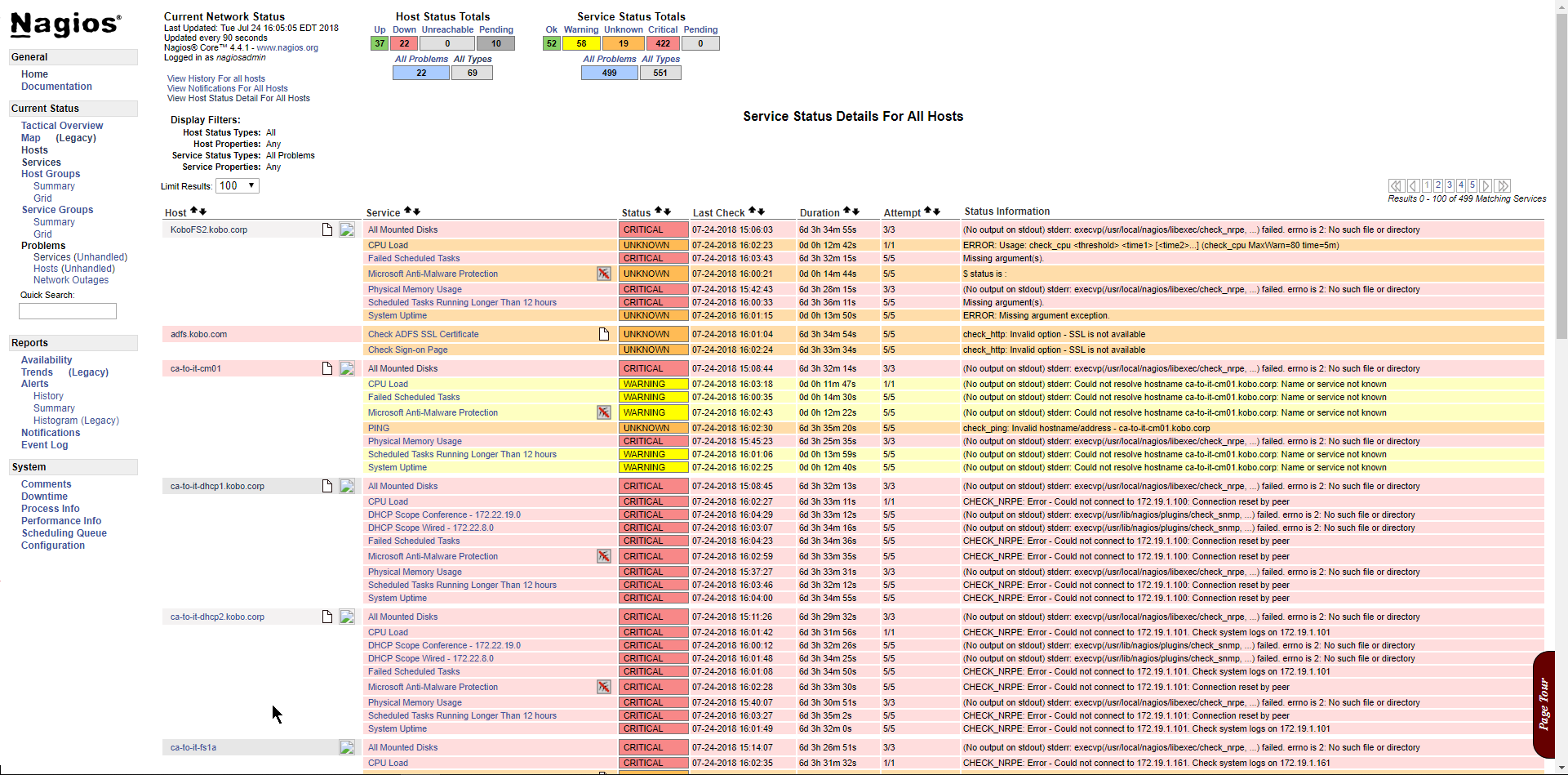The image size is (1568, 775).
Task: Go to next results page arrow
Action: click(1486, 186)
